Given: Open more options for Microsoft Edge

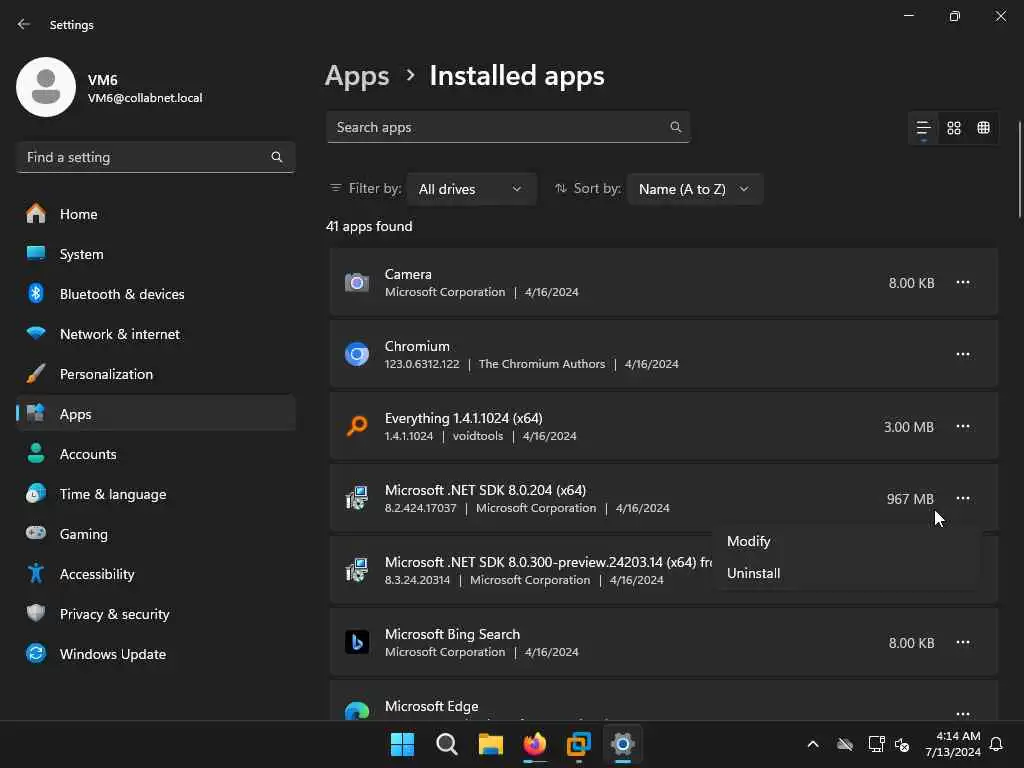Looking at the screenshot, I should 963,714.
